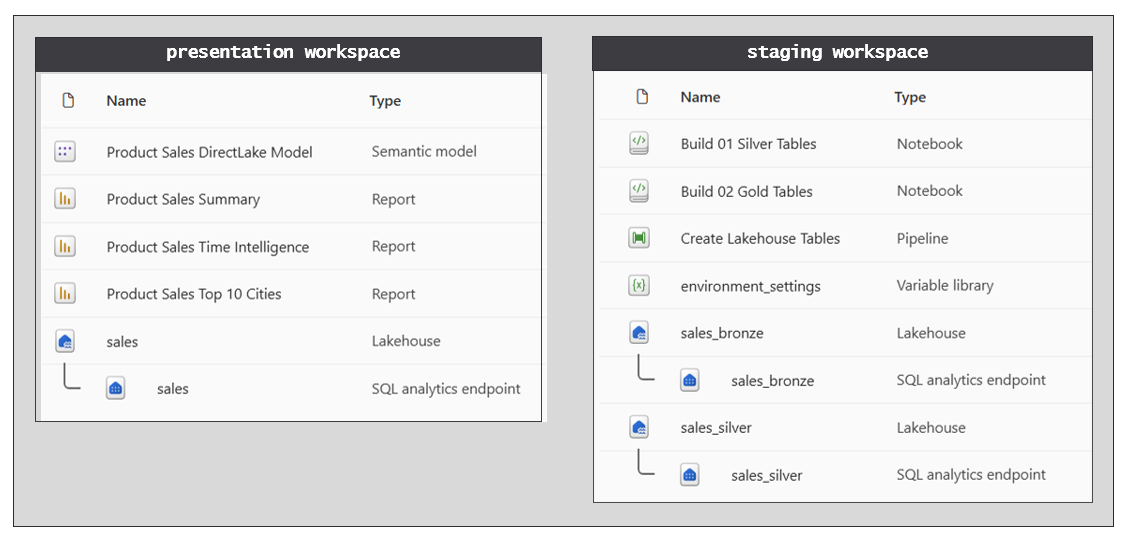1124x538 pixels.
Task: Click the report icon beside Product Sales Time Intelligence
Action: (65, 246)
